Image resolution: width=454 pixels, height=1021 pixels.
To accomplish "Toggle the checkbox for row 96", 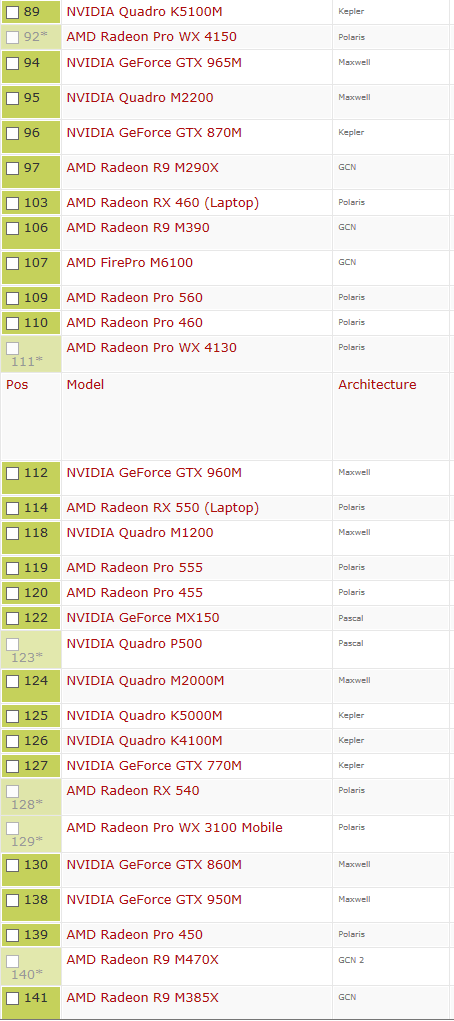I will 12,133.
